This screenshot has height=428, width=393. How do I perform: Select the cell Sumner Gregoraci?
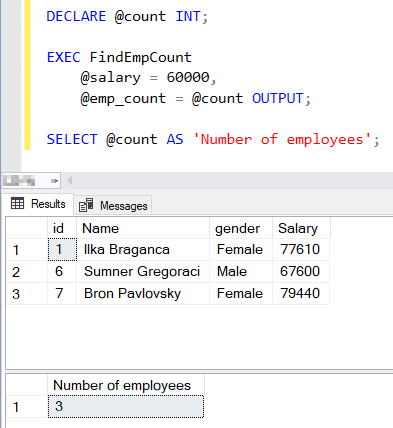[x=143, y=271]
